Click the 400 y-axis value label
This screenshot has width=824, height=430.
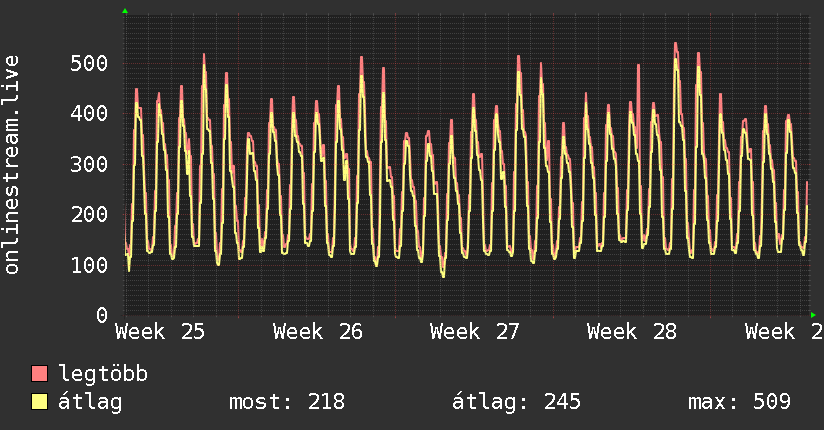pyautogui.click(x=89, y=114)
